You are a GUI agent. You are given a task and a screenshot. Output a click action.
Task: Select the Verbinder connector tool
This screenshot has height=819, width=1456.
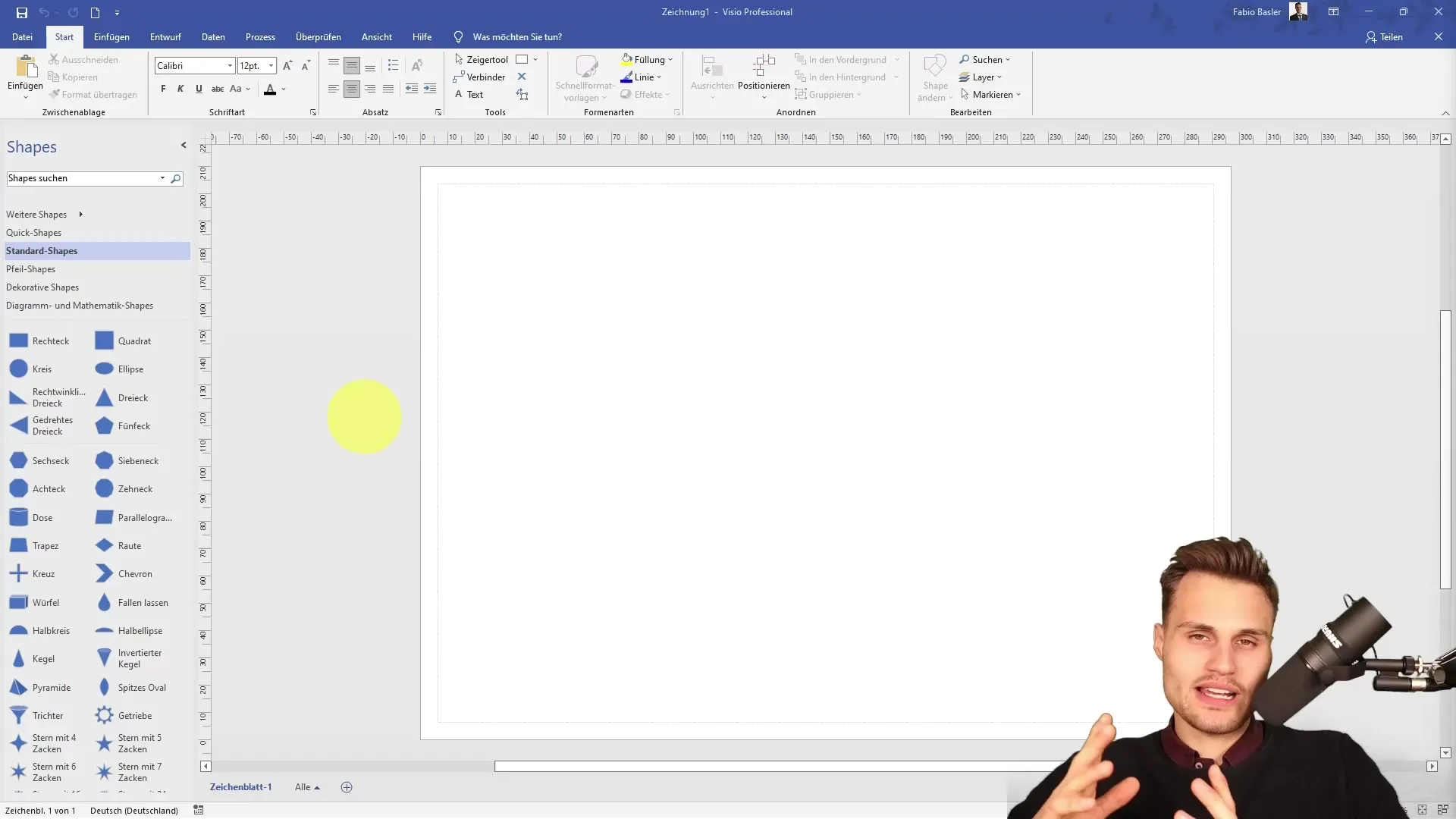coord(479,77)
